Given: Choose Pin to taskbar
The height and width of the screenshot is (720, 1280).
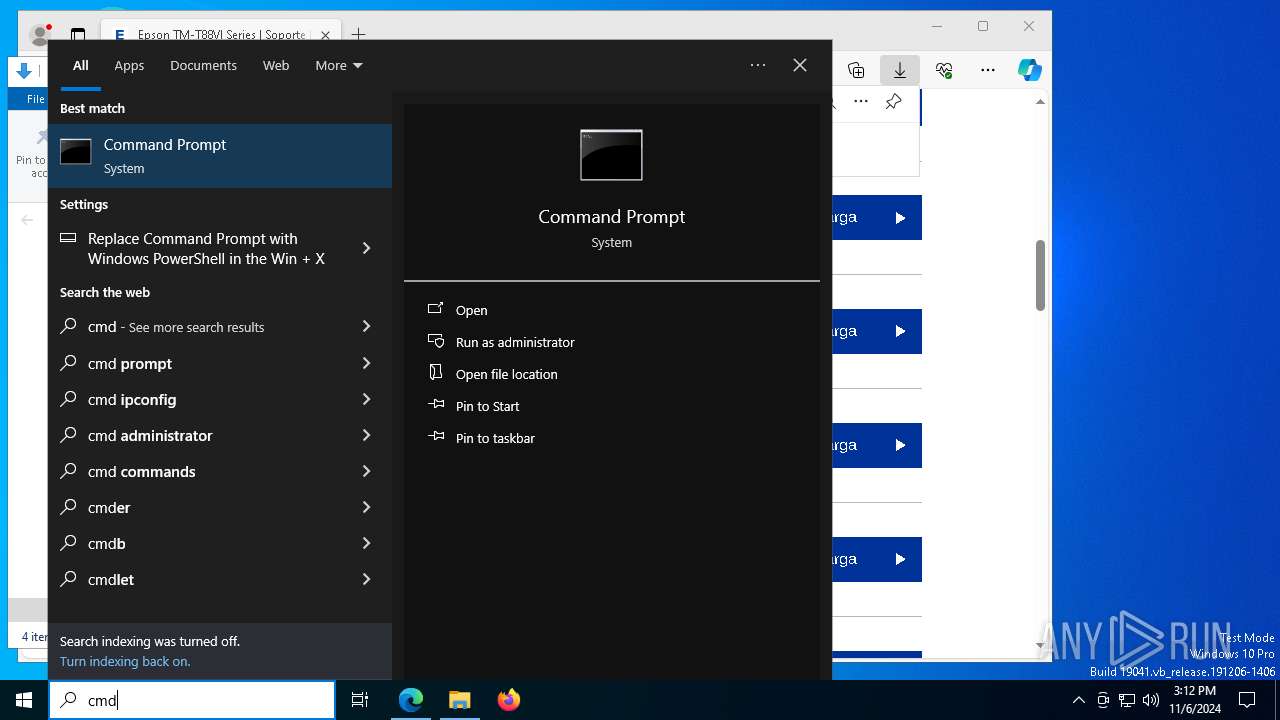Looking at the screenshot, I should pyautogui.click(x=495, y=438).
